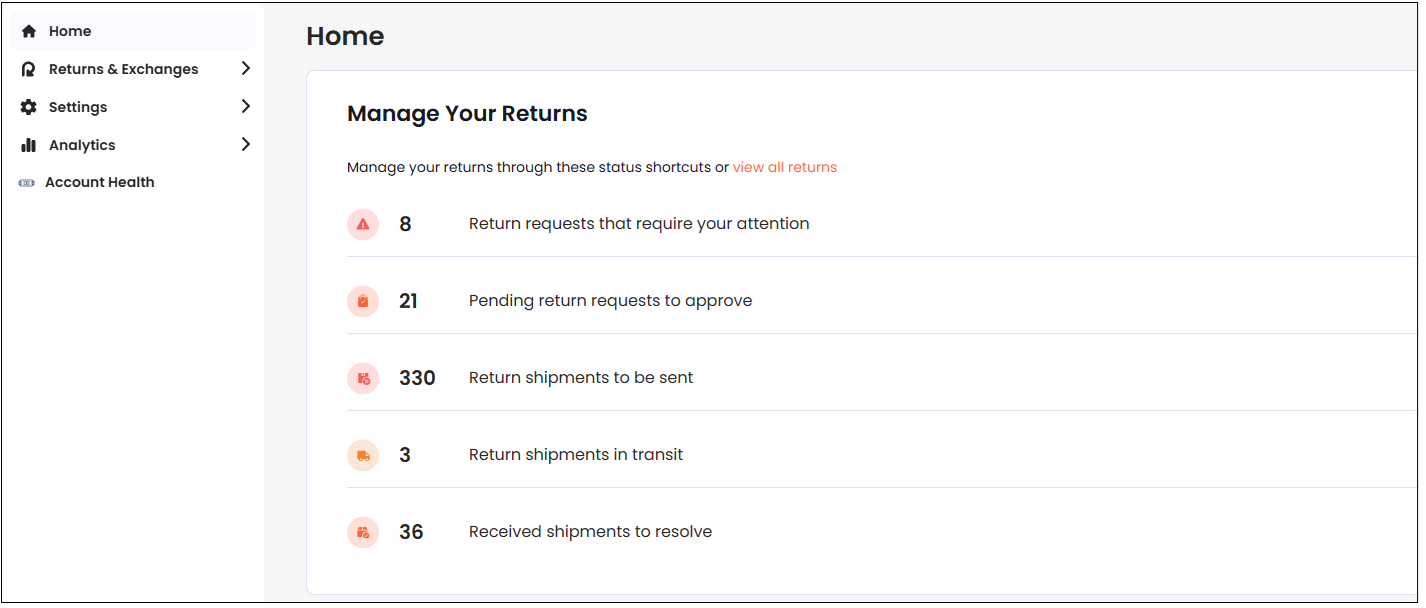The height and width of the screenshot is (608, 1426).
Task: Click the Settings gear icon
Action: [x=29, y=107]
